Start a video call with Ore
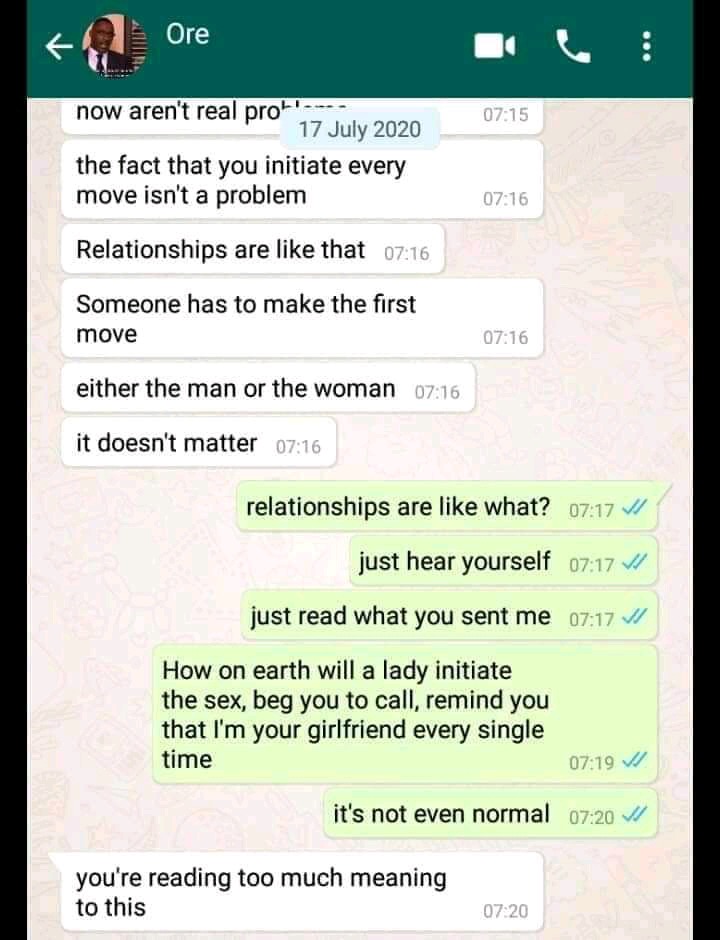The height and width of the screenshot is (940, 720). [495, 47]
